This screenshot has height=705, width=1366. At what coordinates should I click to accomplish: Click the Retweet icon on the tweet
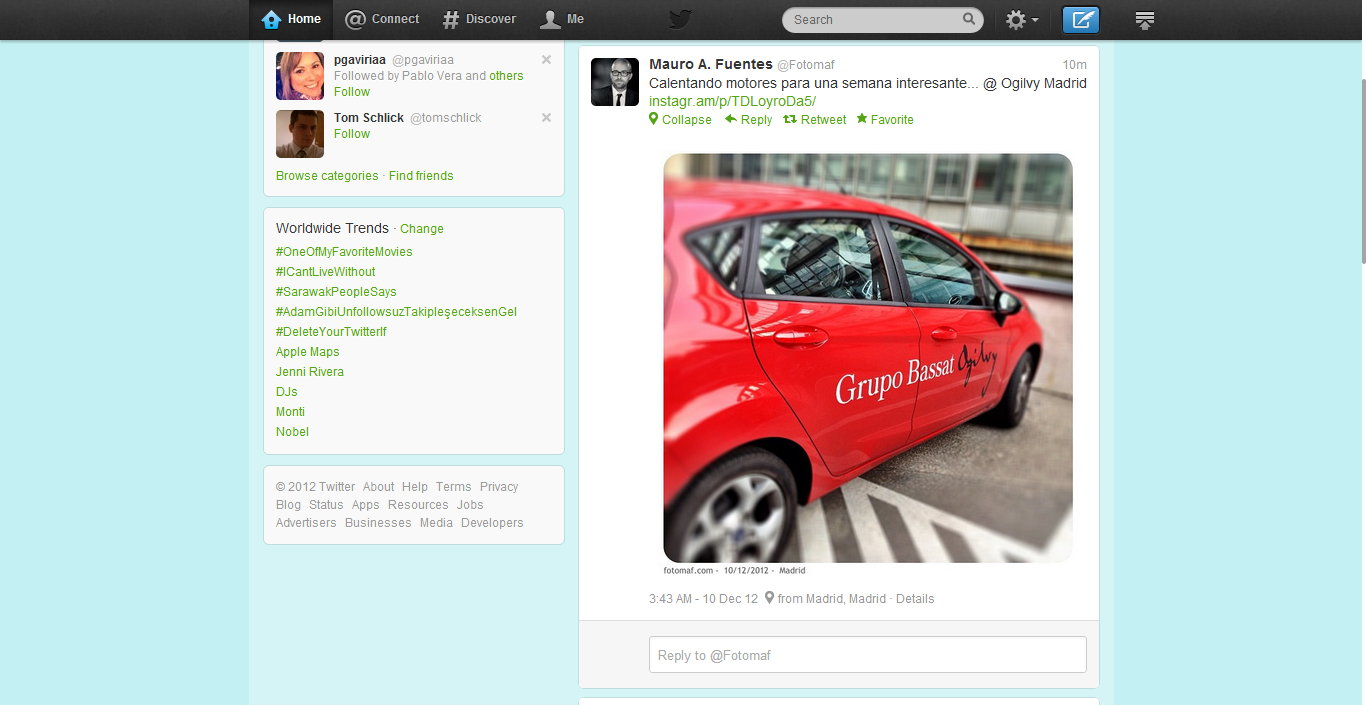[790, 119]
